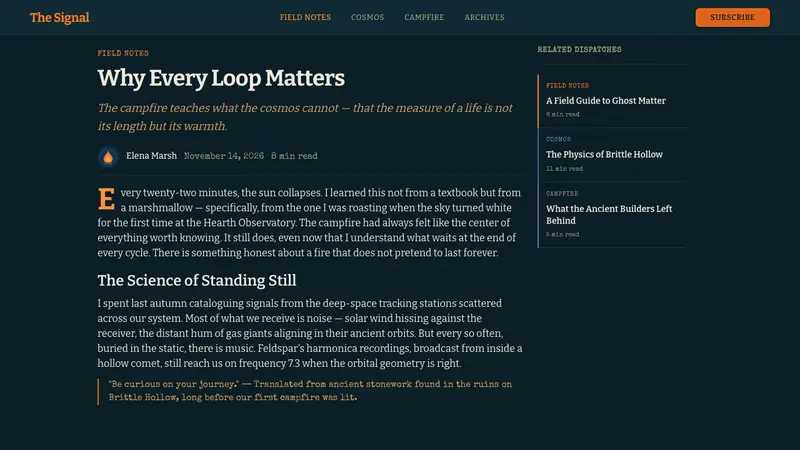Click the Field Notes tag above Ghost Matter
Viewport: 800px width, 450px height.
[x=567, y=86]
